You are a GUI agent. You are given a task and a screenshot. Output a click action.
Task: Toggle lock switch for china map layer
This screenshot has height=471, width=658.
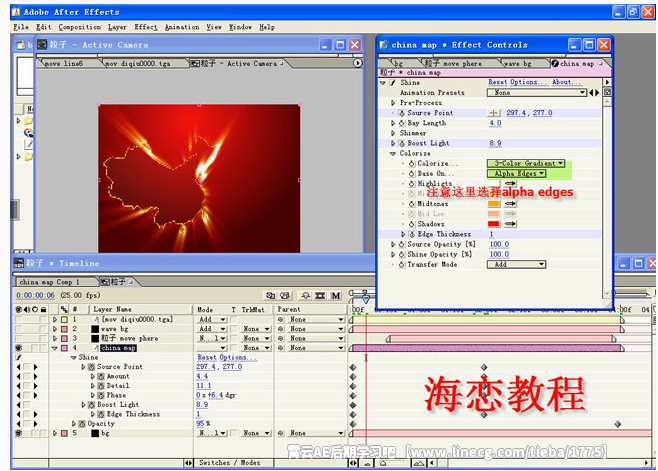coord(43,348)
